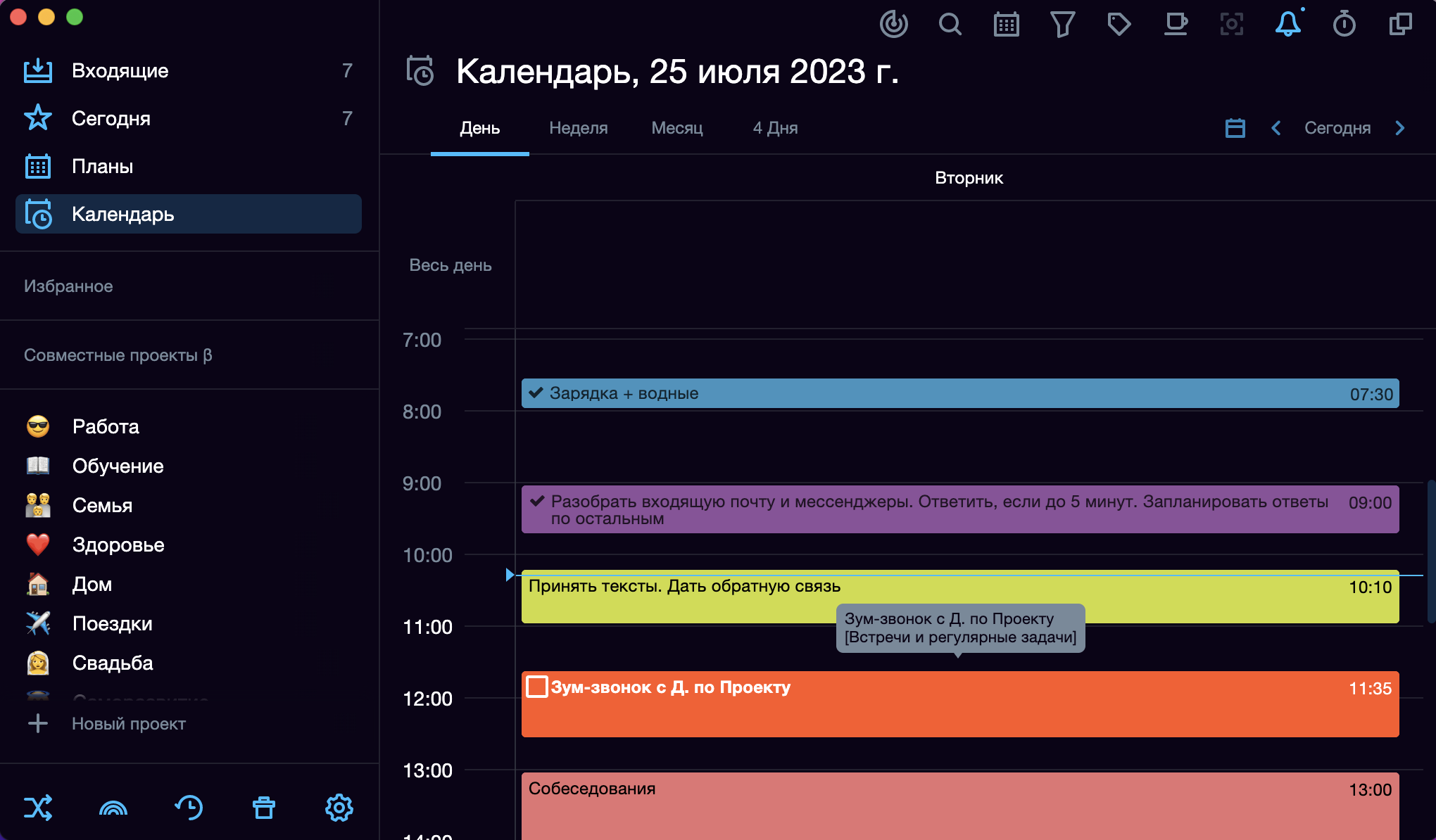Switch to the Месяц tab
This screenshot has width=1436, height=840.
tap(677, 128)
